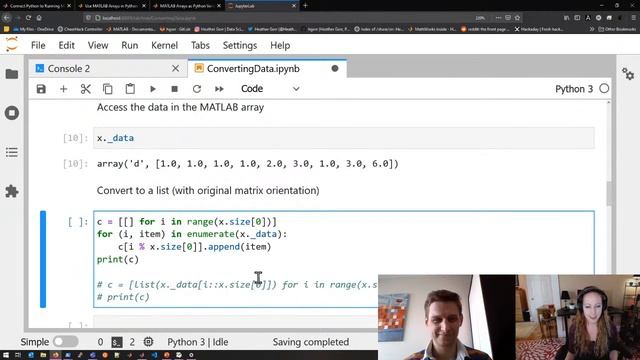Screen dimensions: 640x360
Task: Interrupt the kernel with stop icon
Action: (x=174, y=89)
